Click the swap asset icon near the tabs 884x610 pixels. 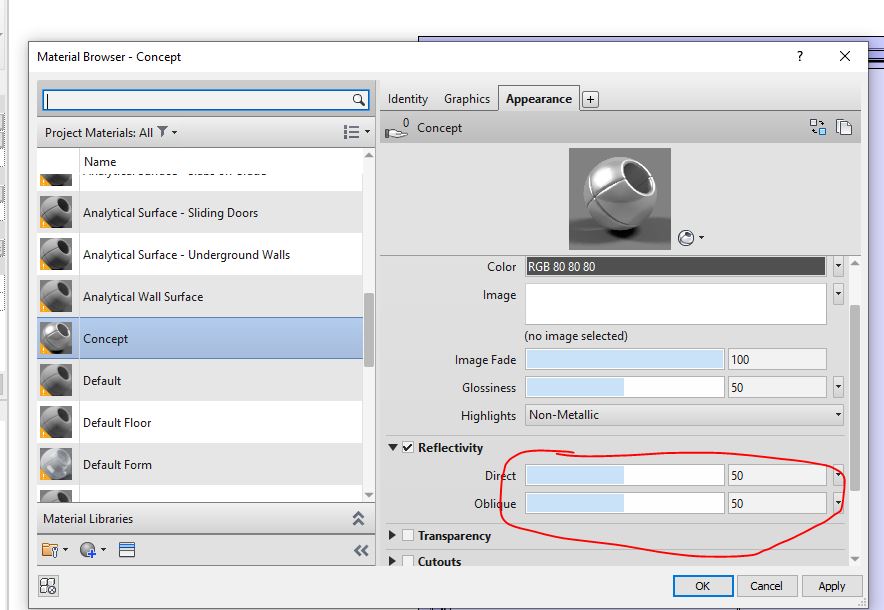816,126
